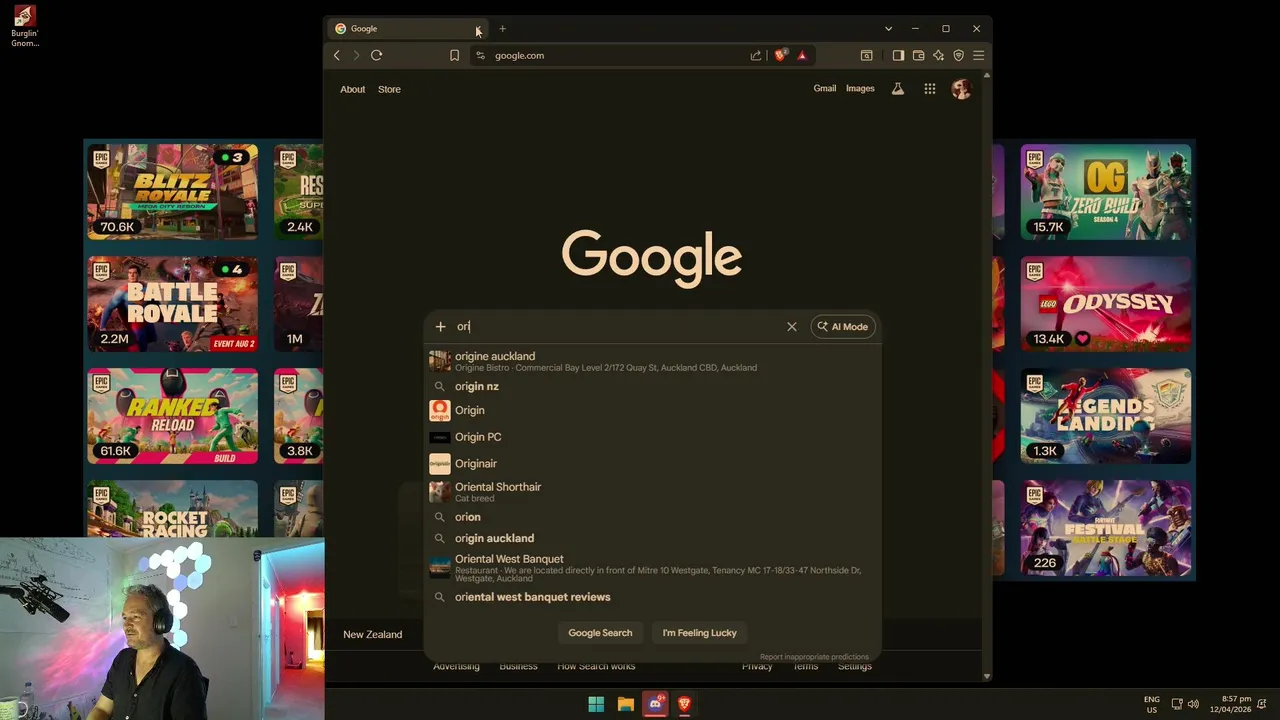Open the volume control in system tray

point(1193,704)
